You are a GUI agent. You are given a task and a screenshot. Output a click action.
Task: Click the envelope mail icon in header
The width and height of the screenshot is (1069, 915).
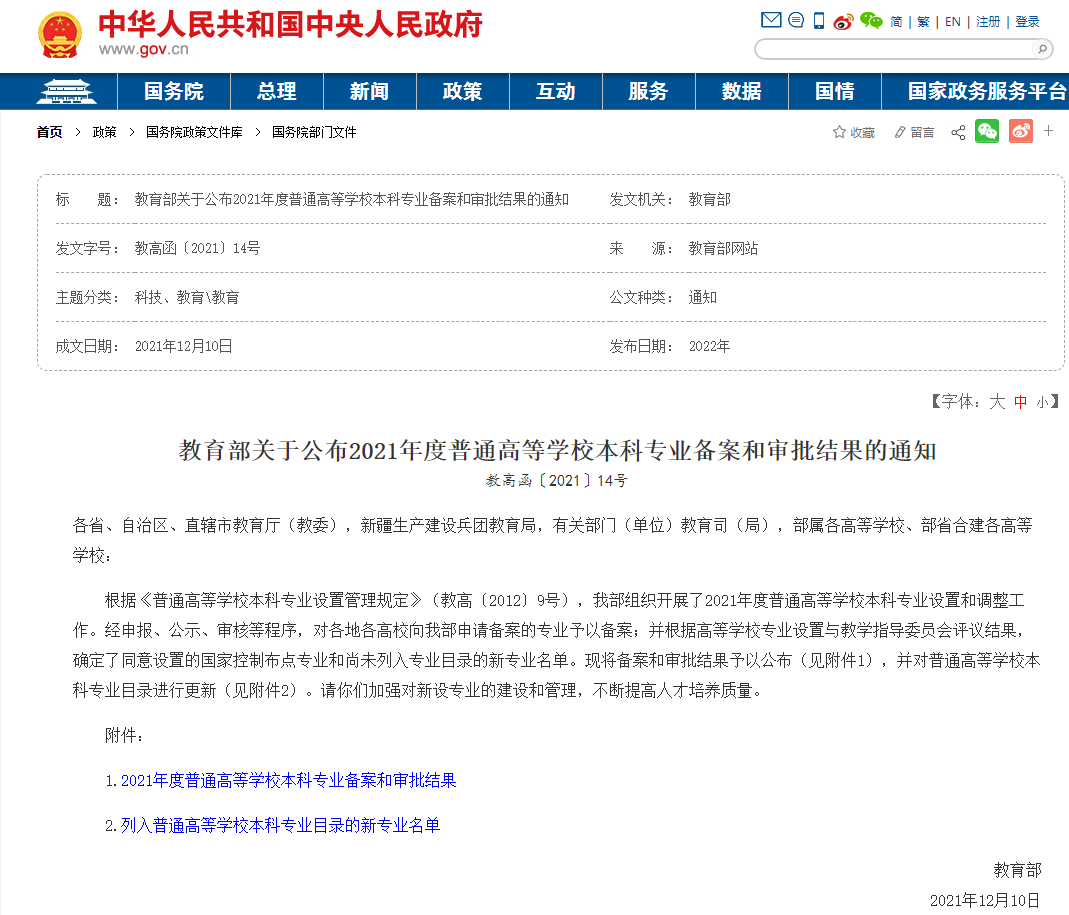point(771,20)
